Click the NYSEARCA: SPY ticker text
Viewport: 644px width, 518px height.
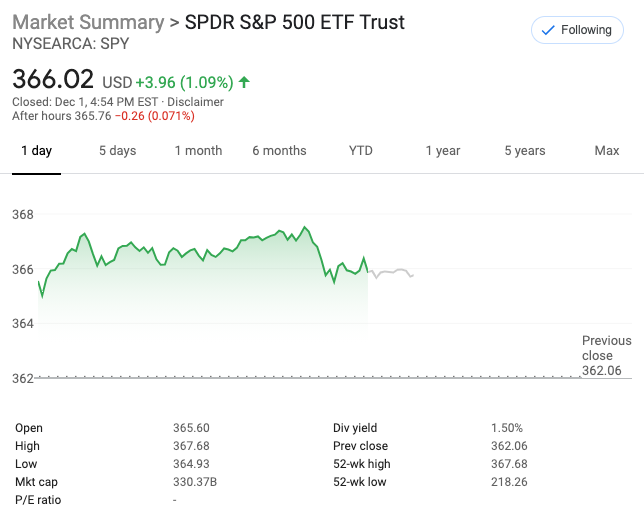pos(70,44)
